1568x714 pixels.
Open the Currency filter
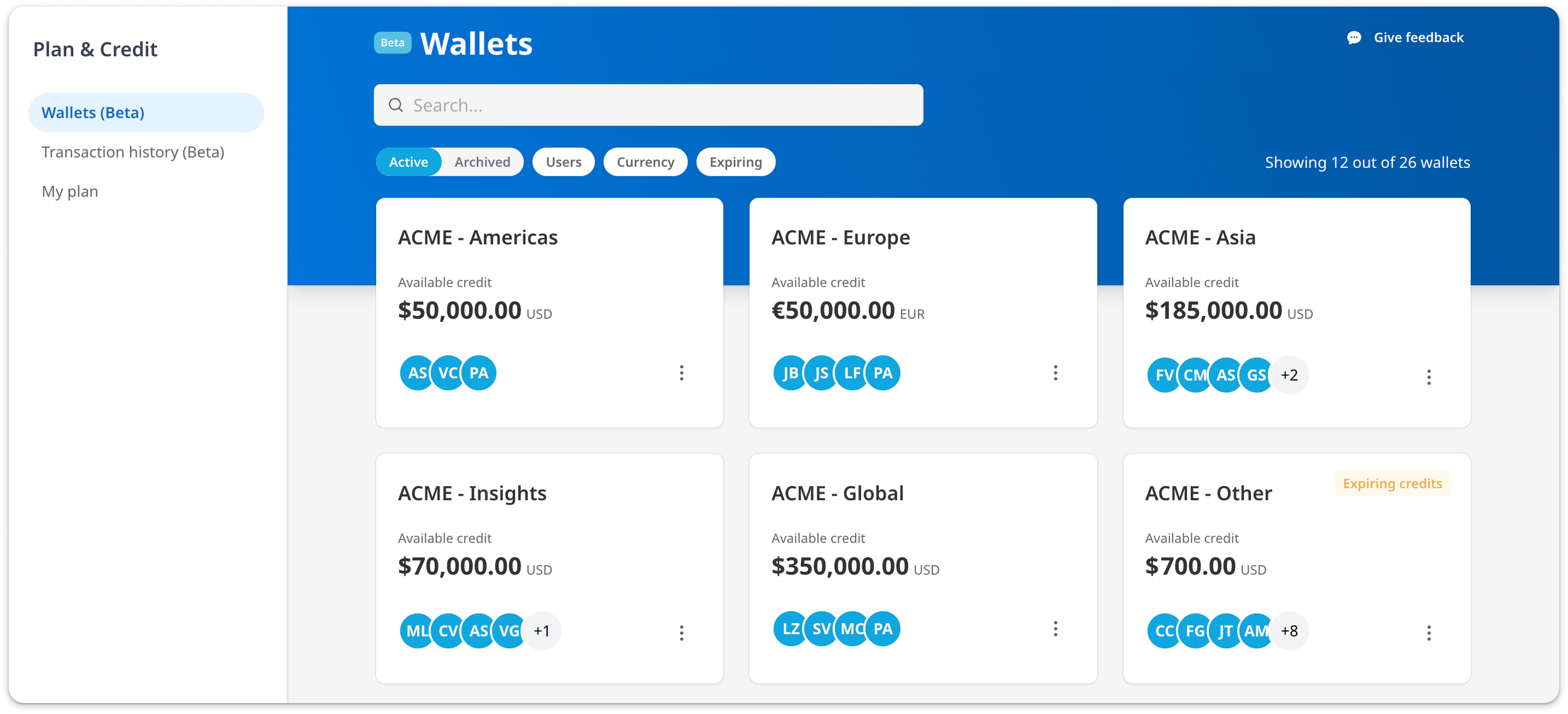pos(645,162)
